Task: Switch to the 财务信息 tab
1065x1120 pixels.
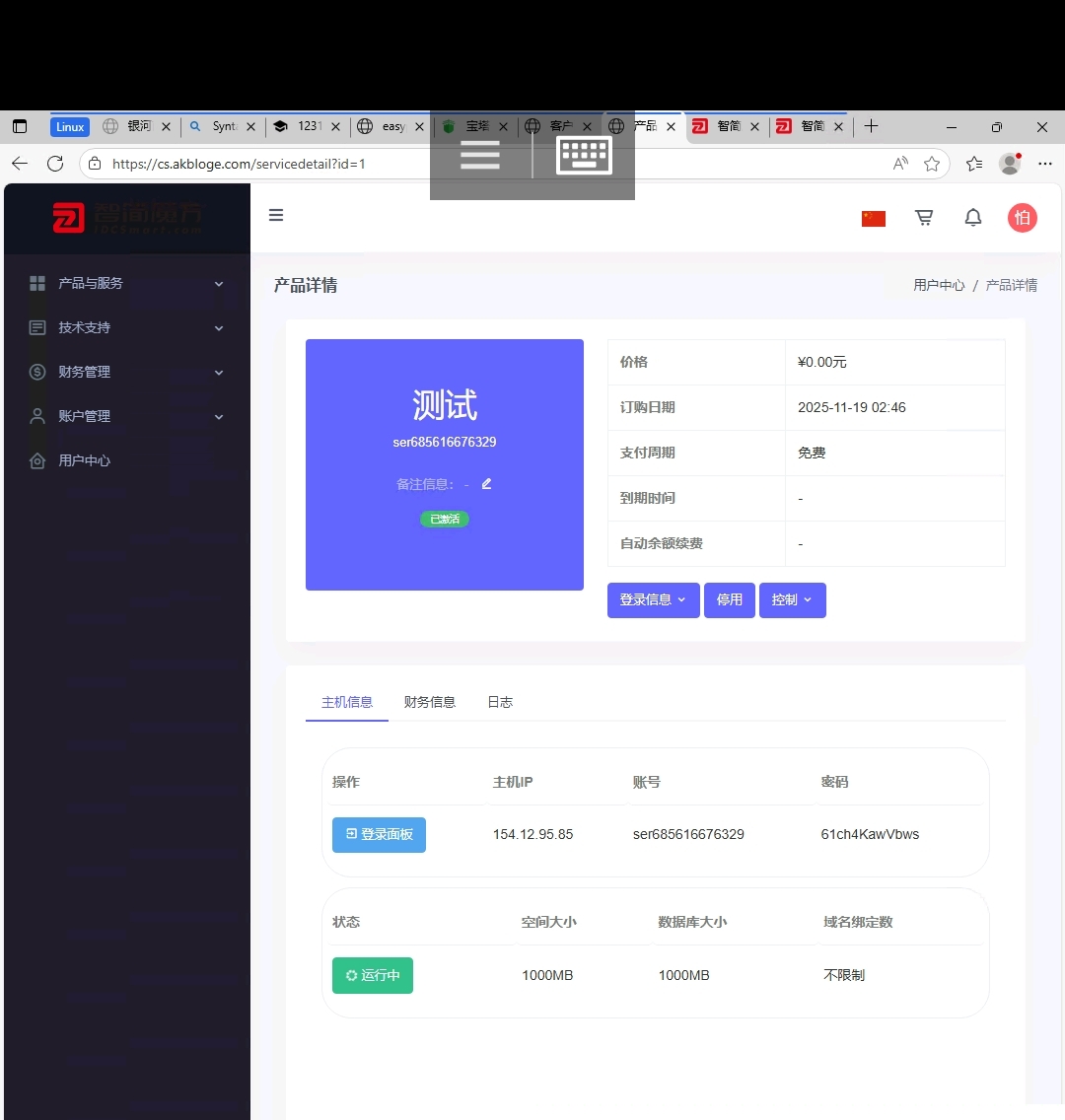Action: click(429, 702)
